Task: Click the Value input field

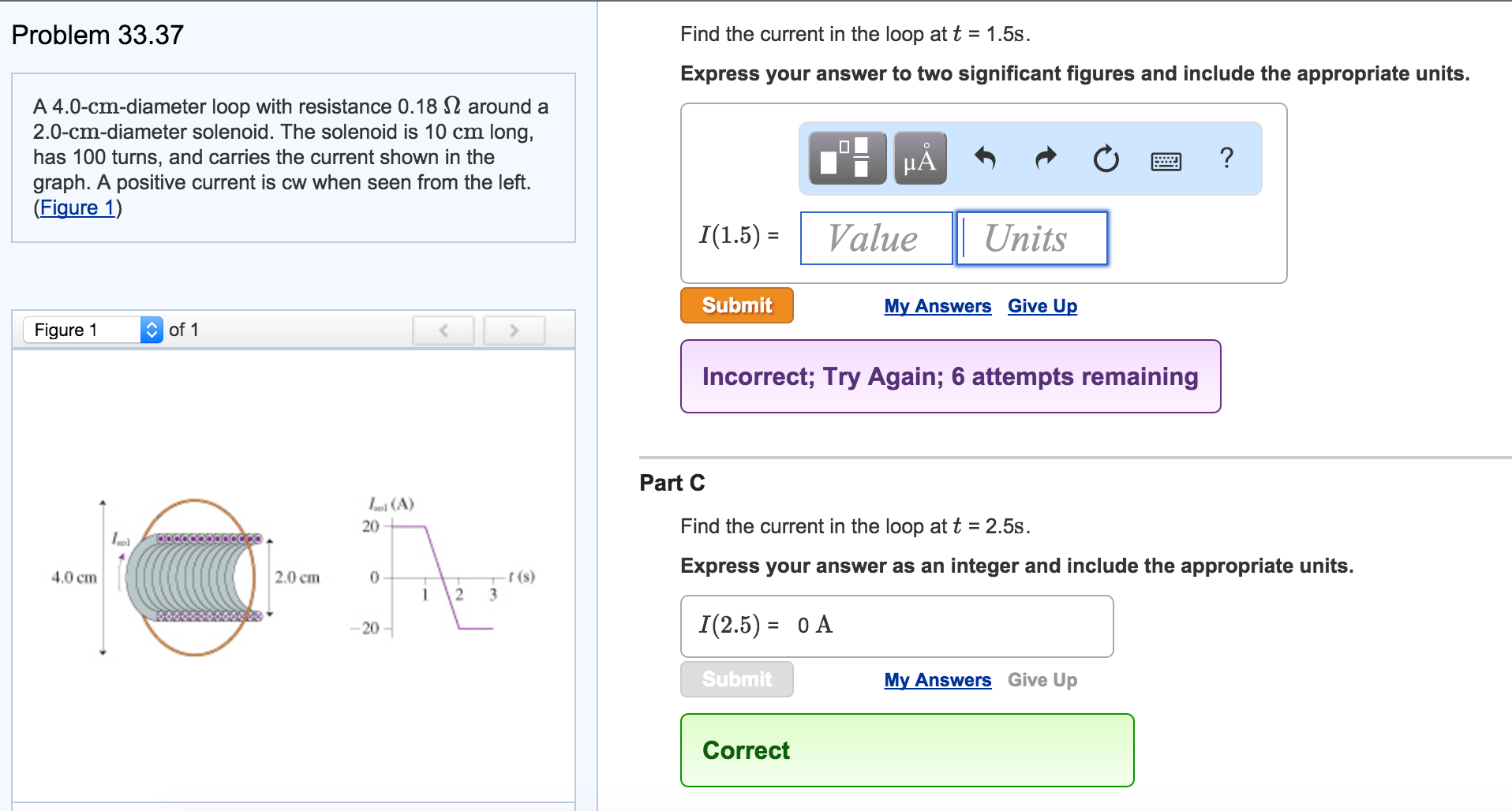Action: coord(876,238)
